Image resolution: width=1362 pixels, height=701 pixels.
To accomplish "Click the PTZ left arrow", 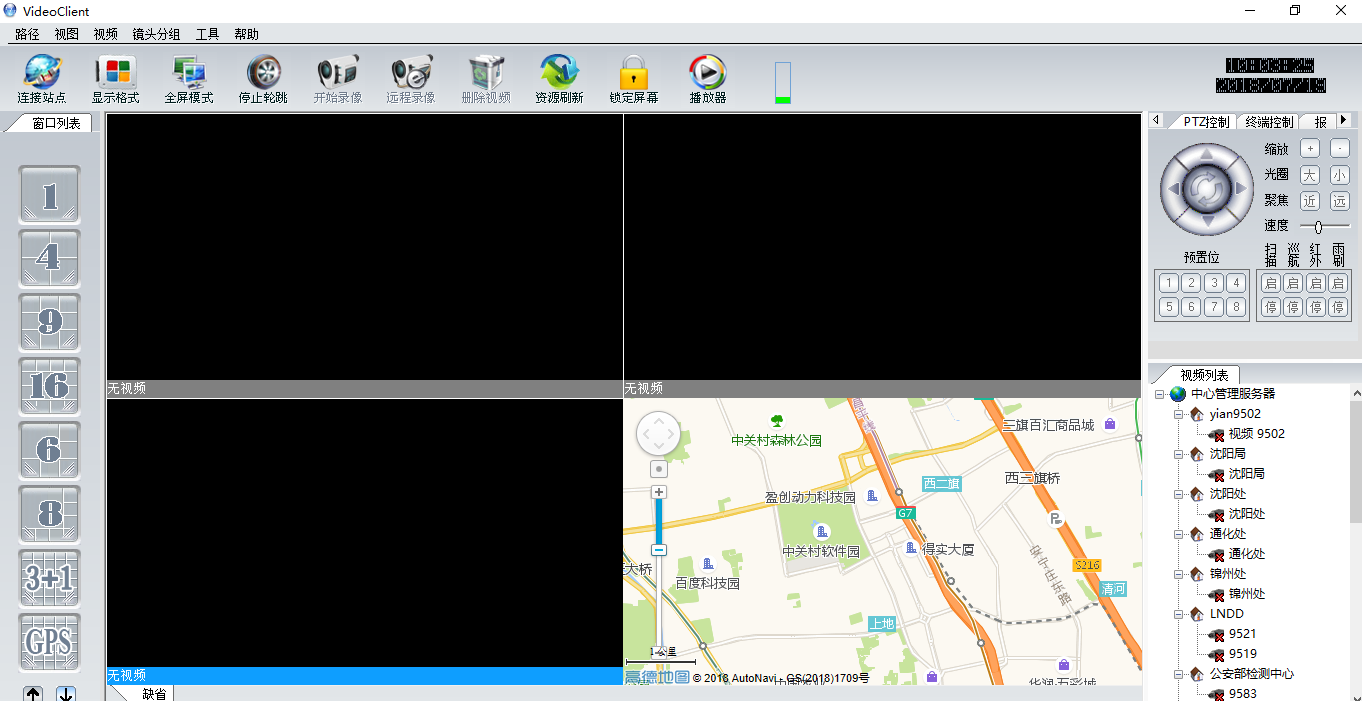I will pyautogui.click(x=1172, y=187).
